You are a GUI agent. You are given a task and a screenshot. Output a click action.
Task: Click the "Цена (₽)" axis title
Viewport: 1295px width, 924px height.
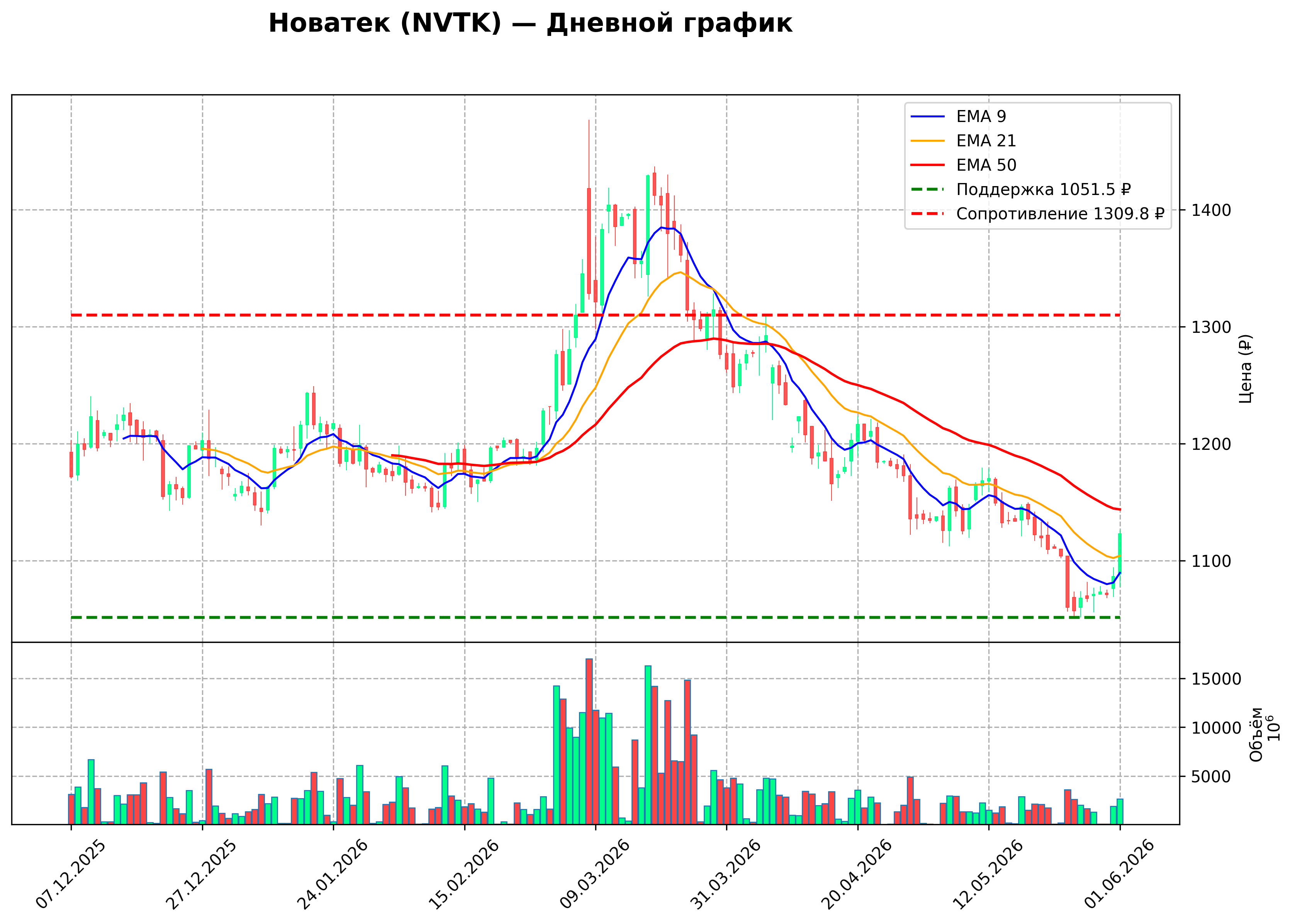pos(1246,369)
